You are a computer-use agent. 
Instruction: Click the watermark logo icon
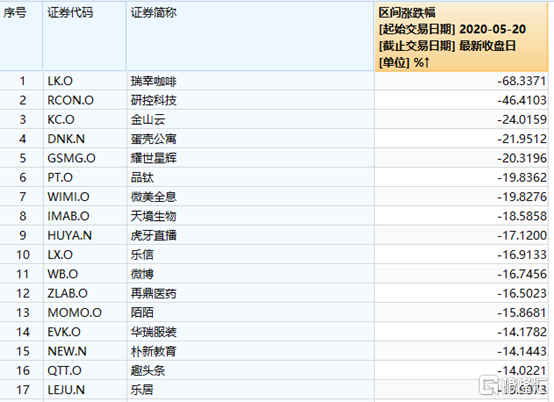tap(488, 385)
